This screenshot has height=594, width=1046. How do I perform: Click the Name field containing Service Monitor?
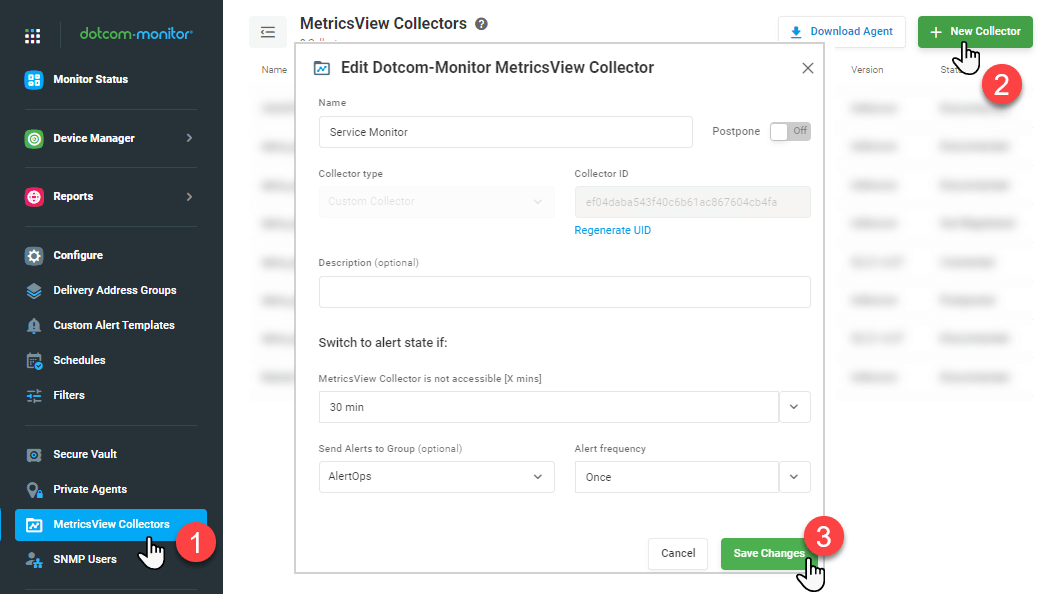[x=505, y=132]
